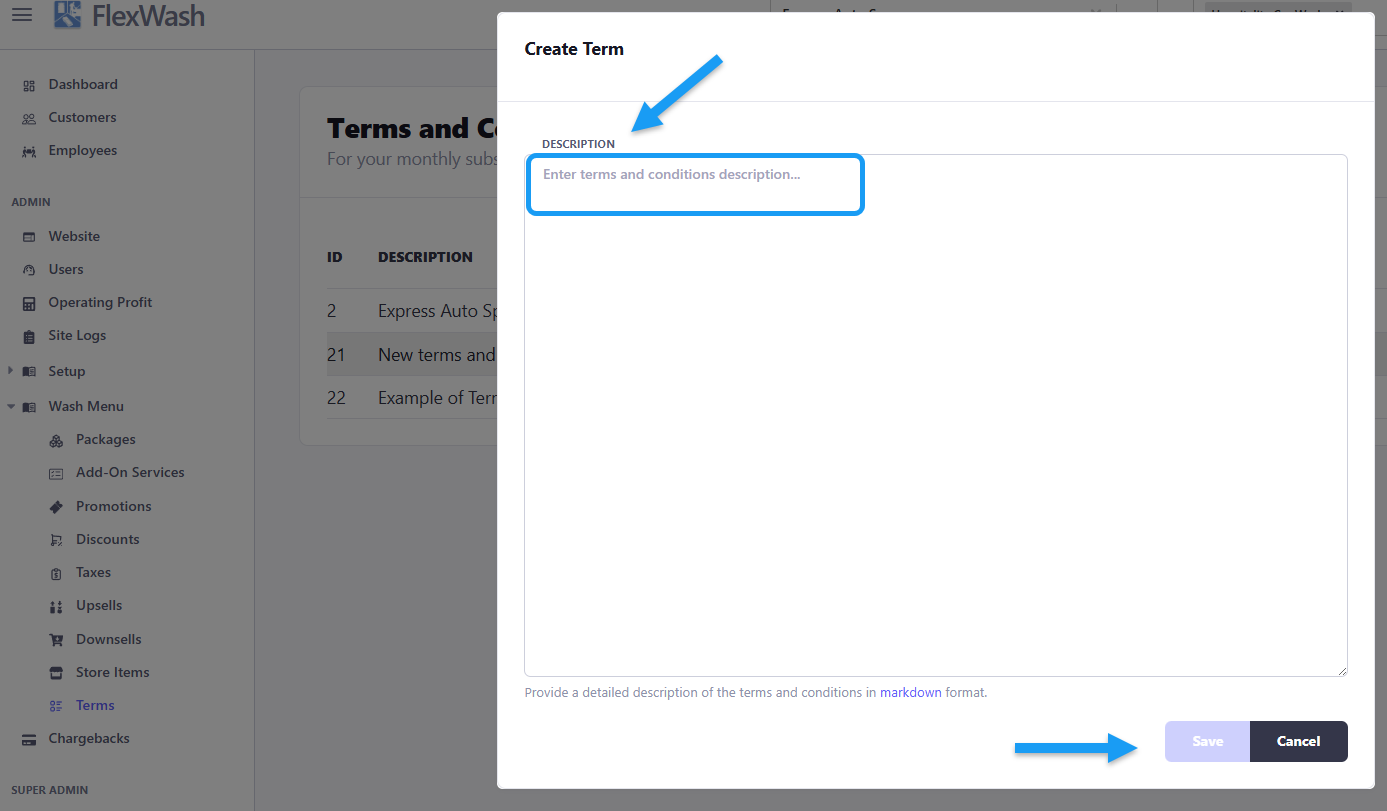Click the Express Auto Sp row description

coord(437,311)
